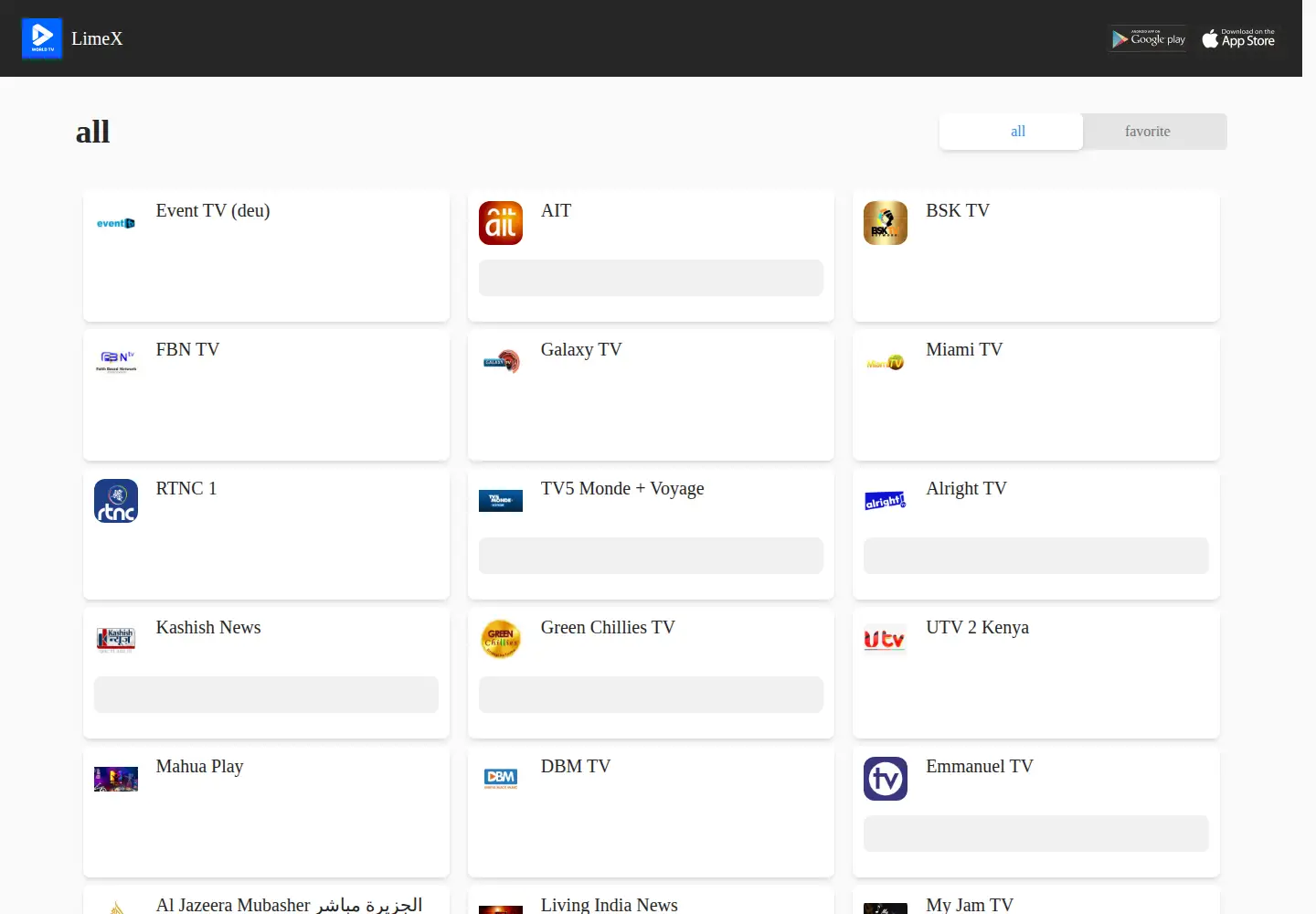Click the LimeX World TV logo icon

point(42,38)
